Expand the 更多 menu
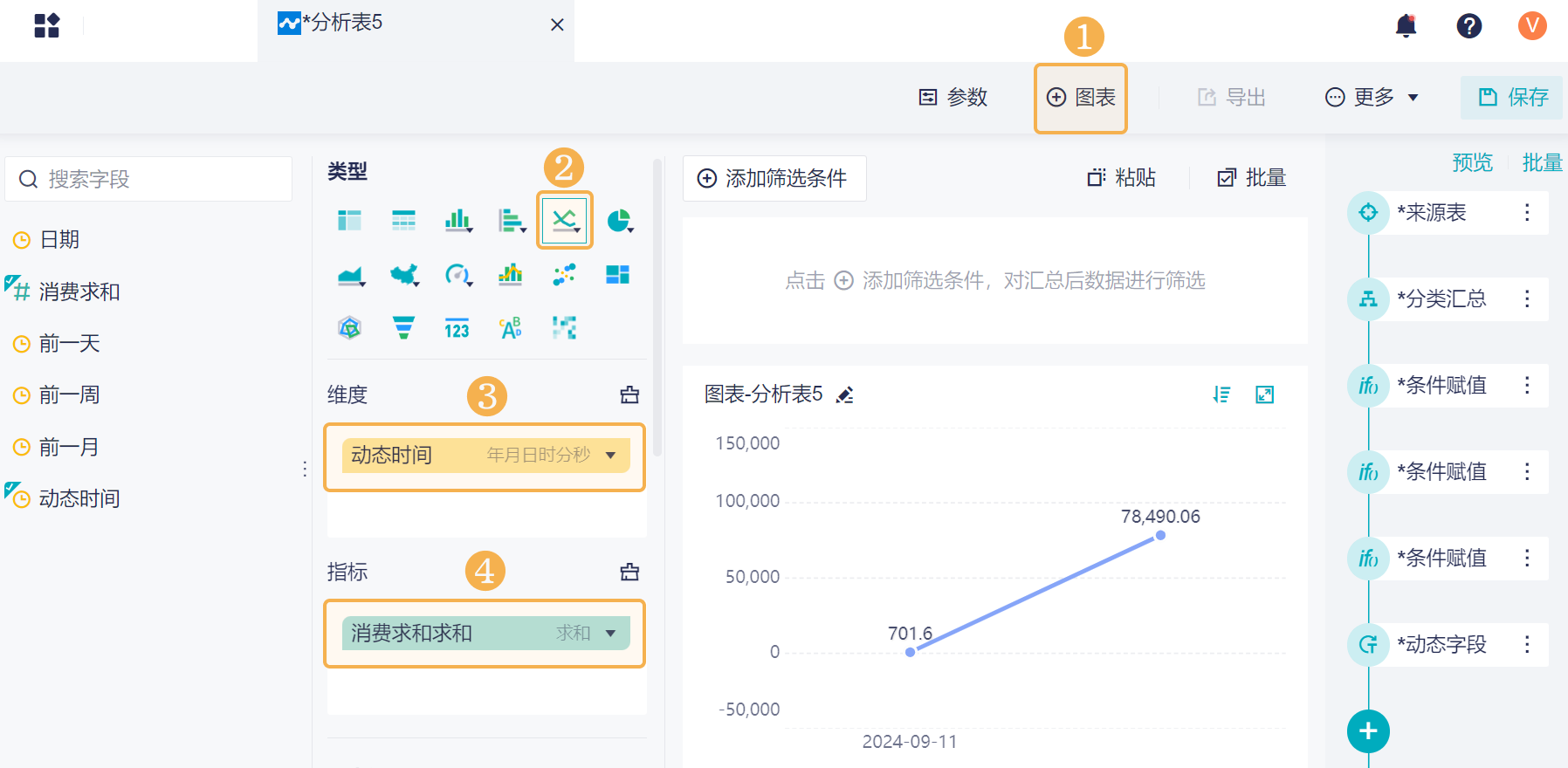The image size is (1568, 768). point(1372,97)
